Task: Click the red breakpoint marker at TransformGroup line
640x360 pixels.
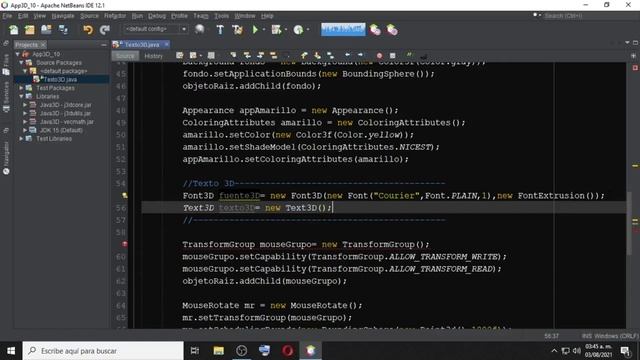Action: pos(124,244)
